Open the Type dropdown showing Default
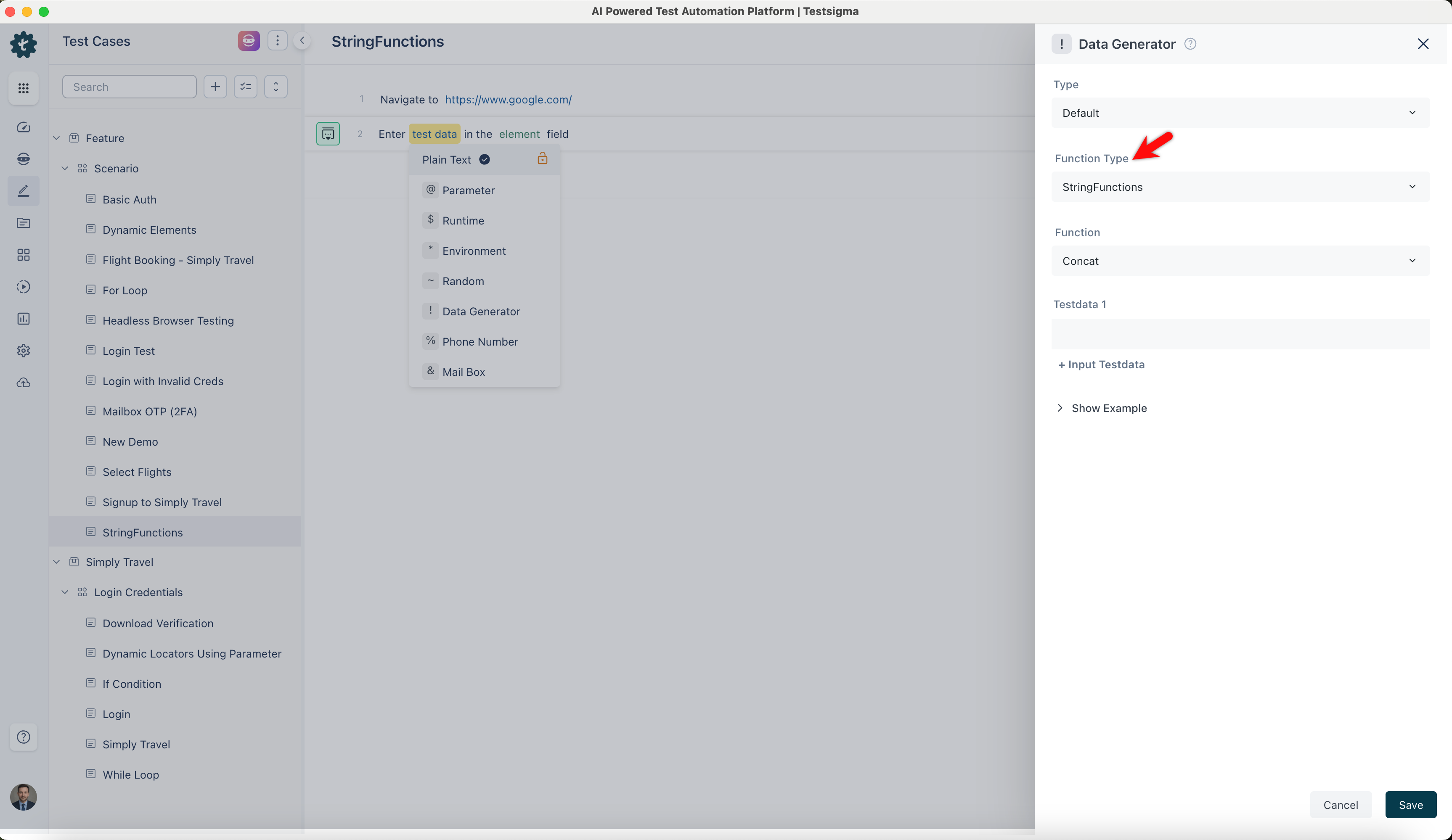Screen dimensions: 1452x840 point(1240,113)
